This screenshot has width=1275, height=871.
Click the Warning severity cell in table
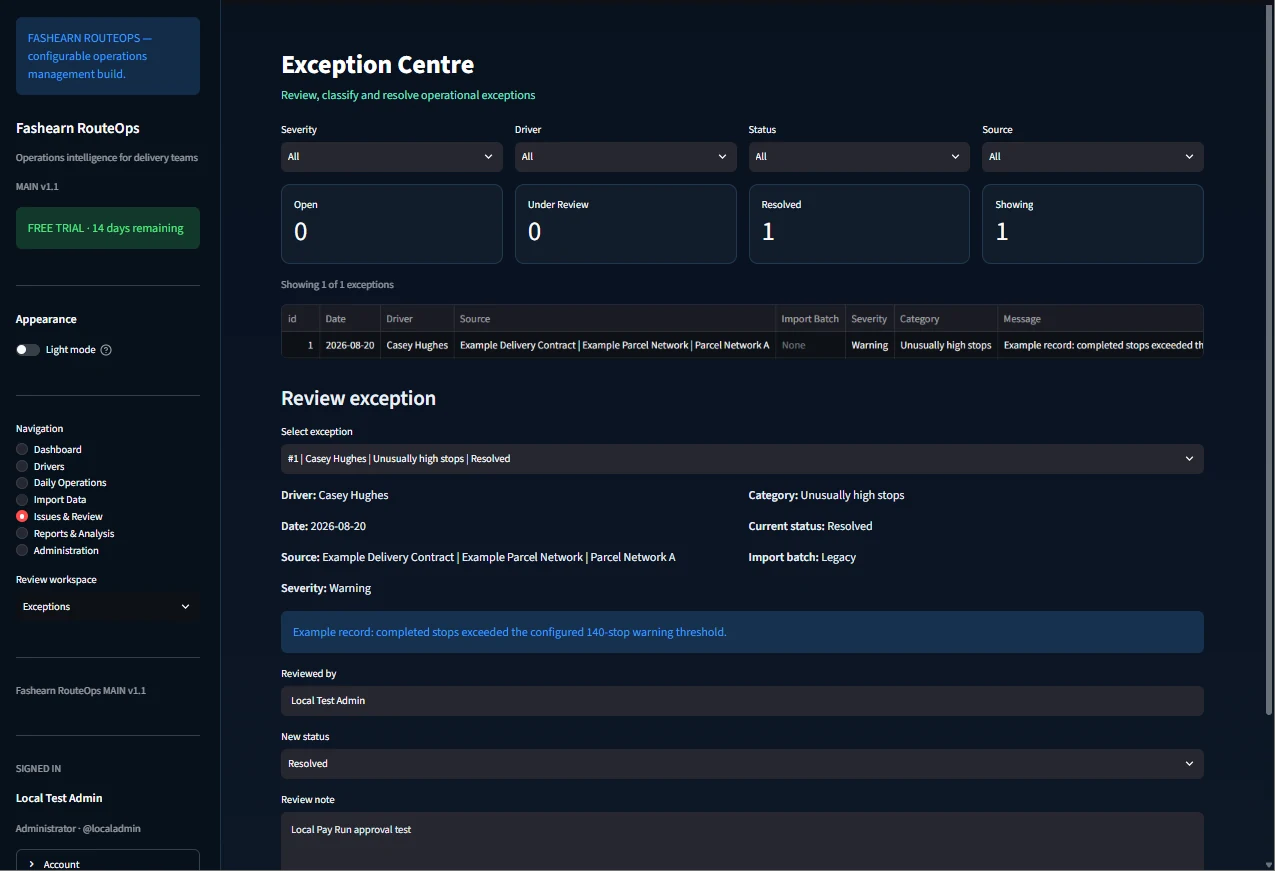pos(870,345)
